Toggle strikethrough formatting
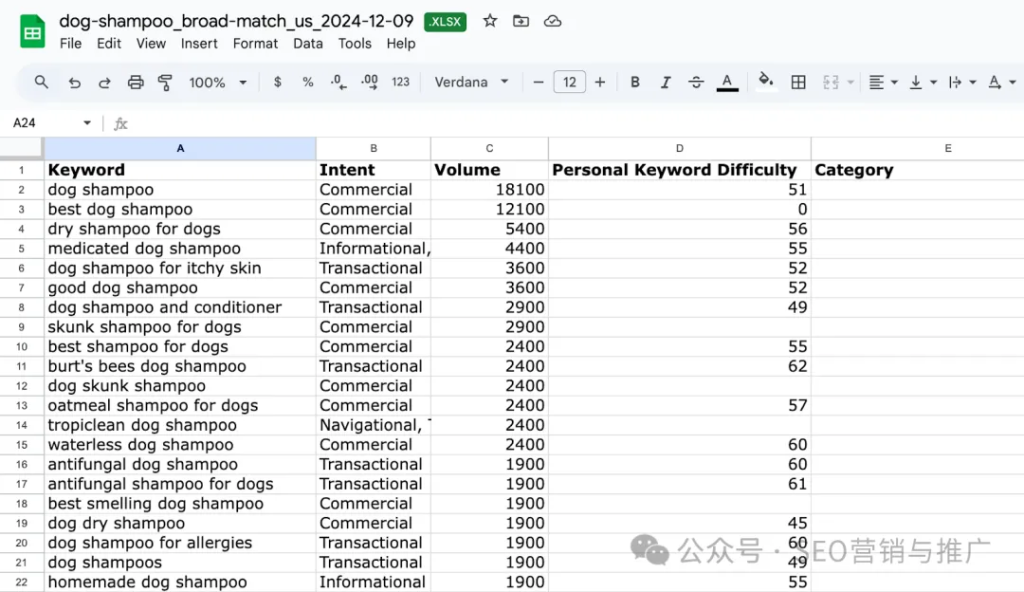Viewport: 1024px width, 592px height. (x=696, y=82)
